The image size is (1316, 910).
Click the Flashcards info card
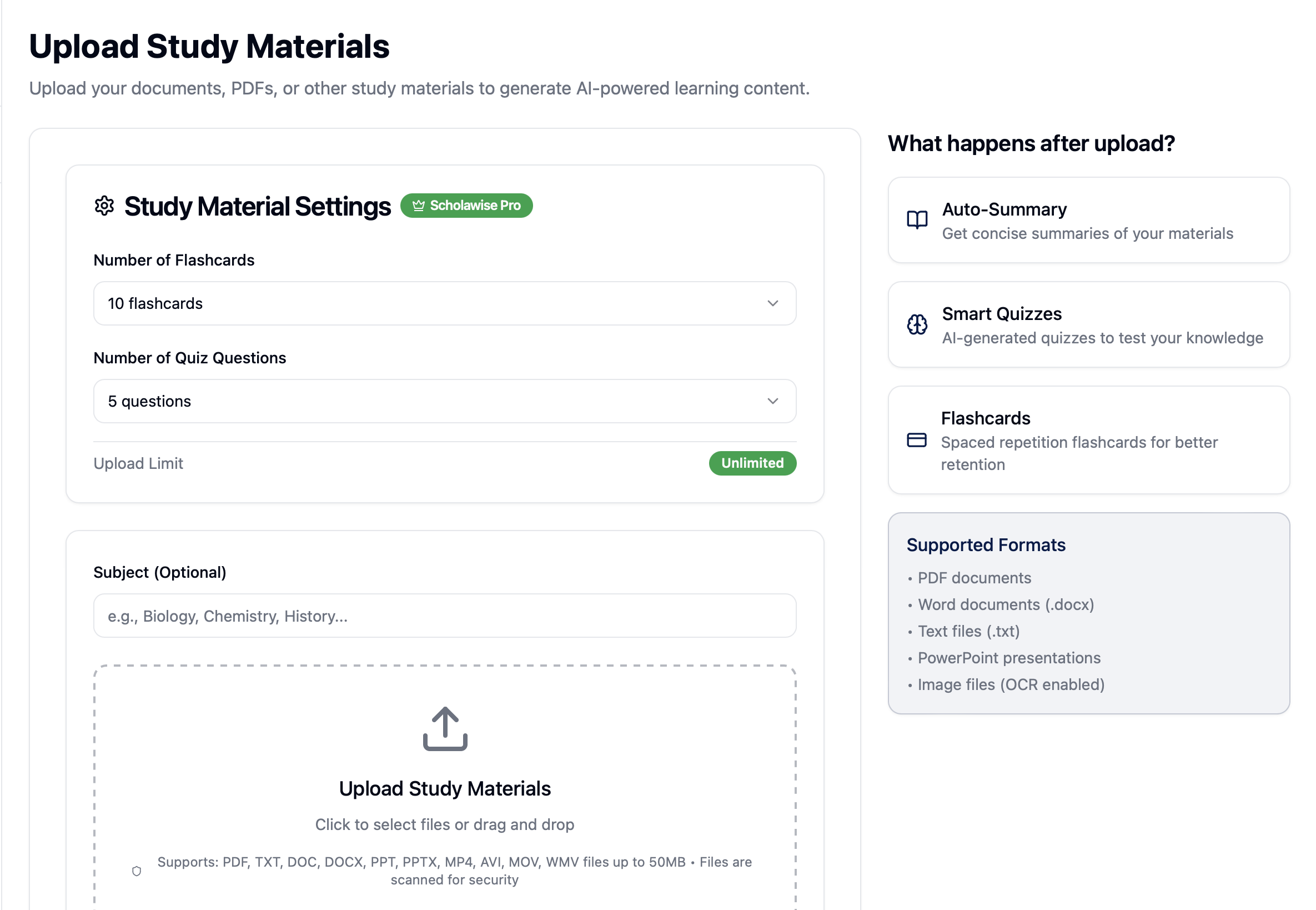tap(1088, 440)
